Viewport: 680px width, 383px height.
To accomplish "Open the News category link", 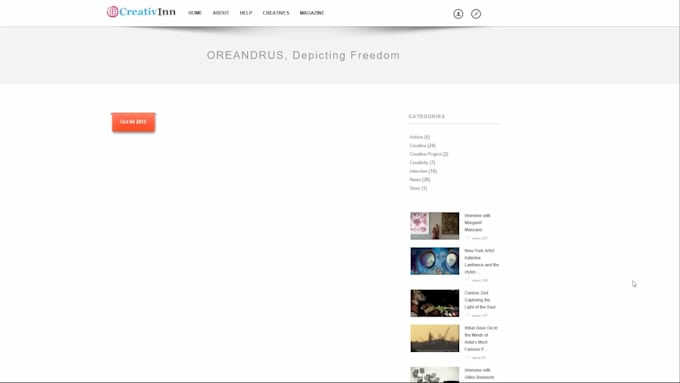I will pos(419,180).
